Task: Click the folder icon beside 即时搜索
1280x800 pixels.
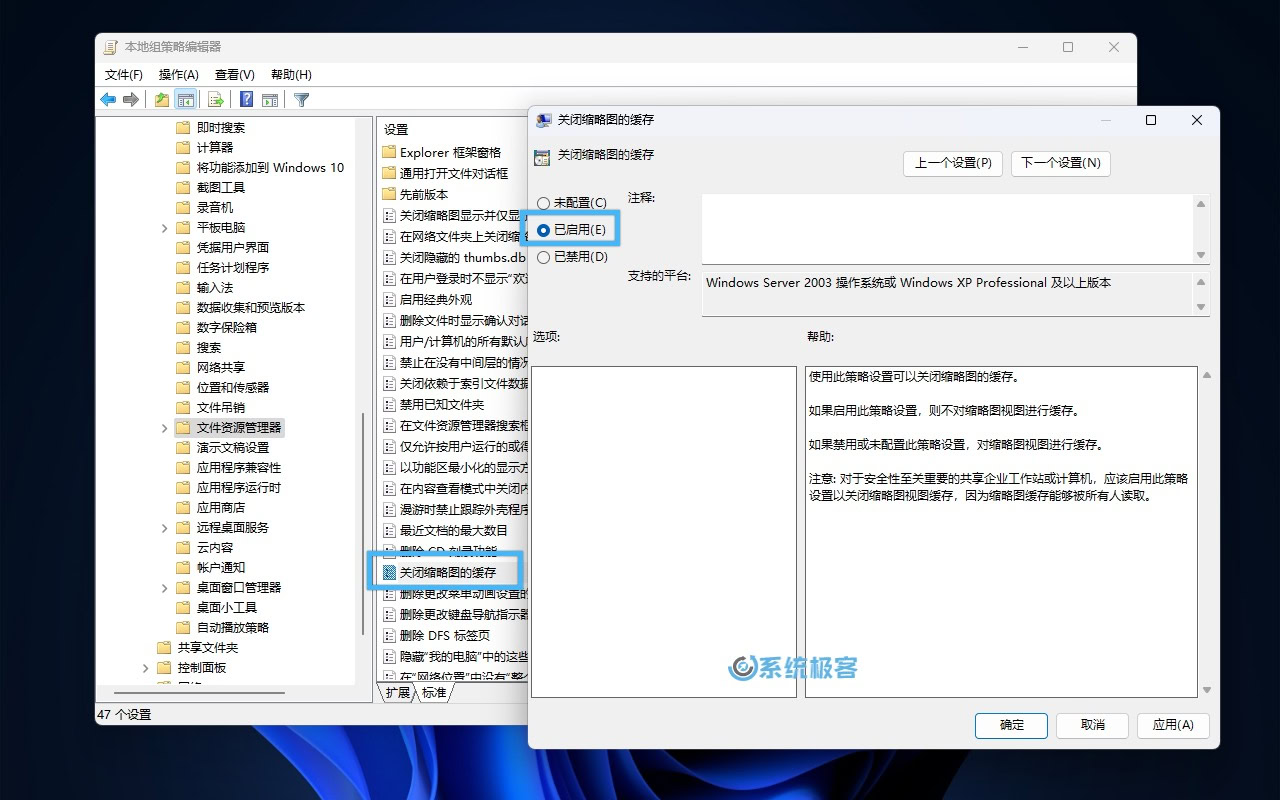Action: tap(183, 127)
